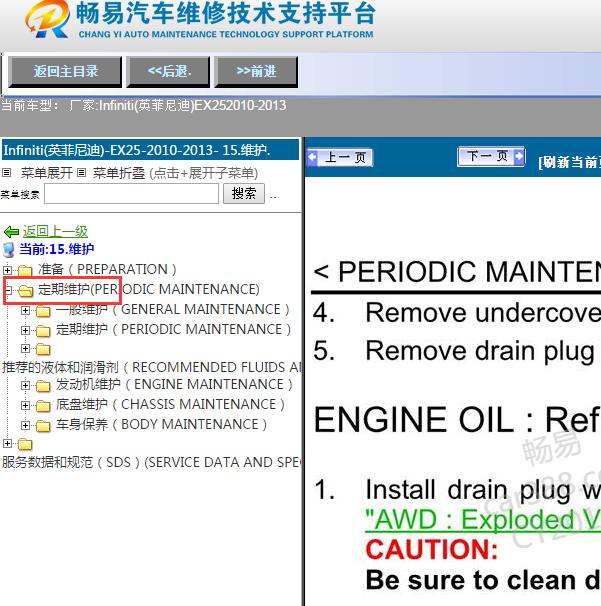Viewport: 601px width, 606px height.
Task: Select 服务数据和规范 ( SDS ) item
Action: [152, 462]
